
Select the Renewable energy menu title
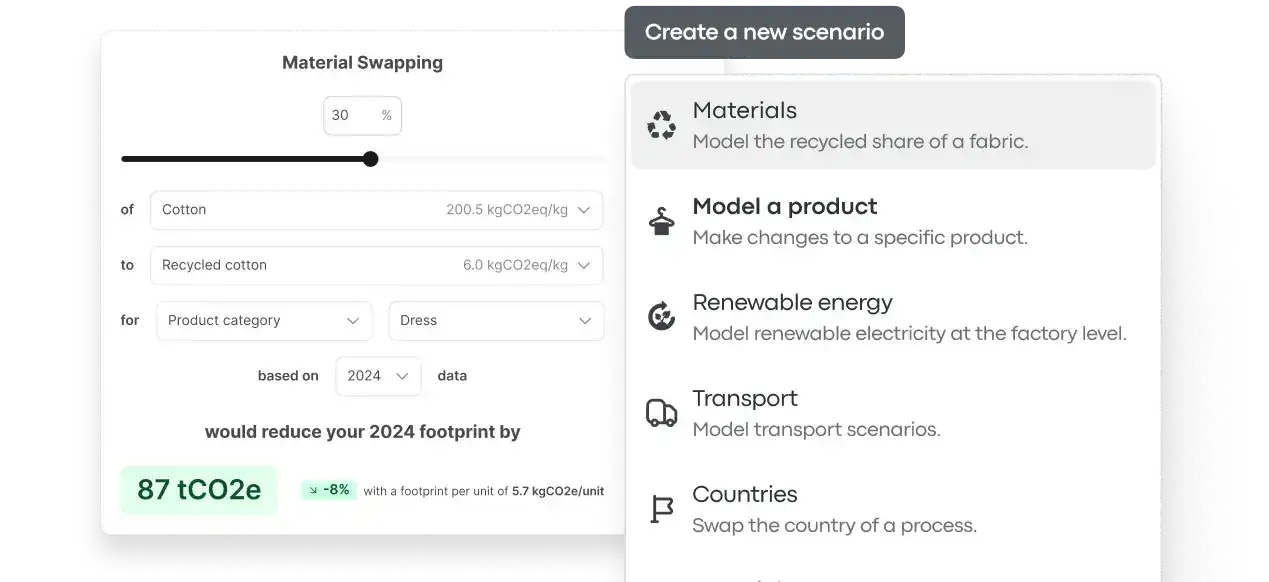tap(792, 303)
